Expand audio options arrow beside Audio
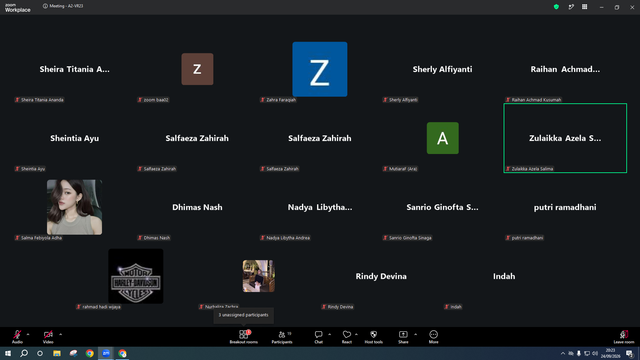640x360 pixels. [x=28, y=334]
